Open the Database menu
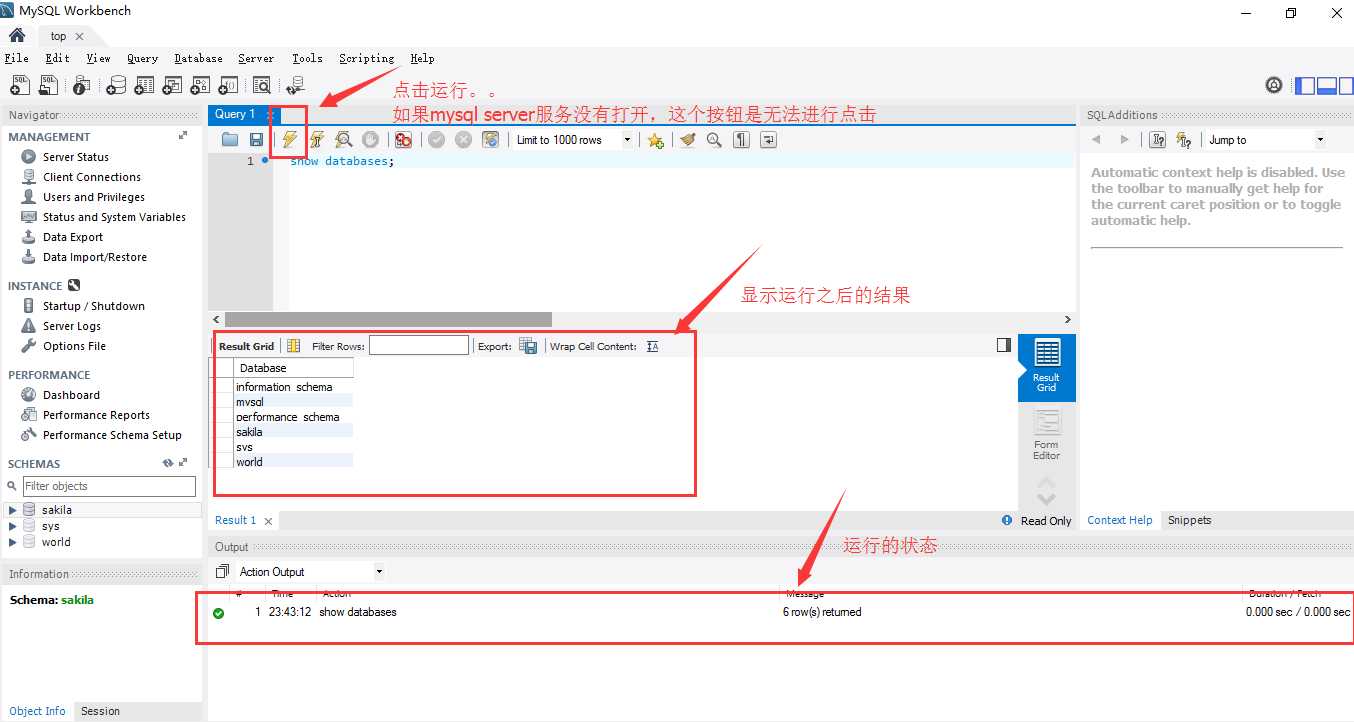 click(x=198, y=58)
